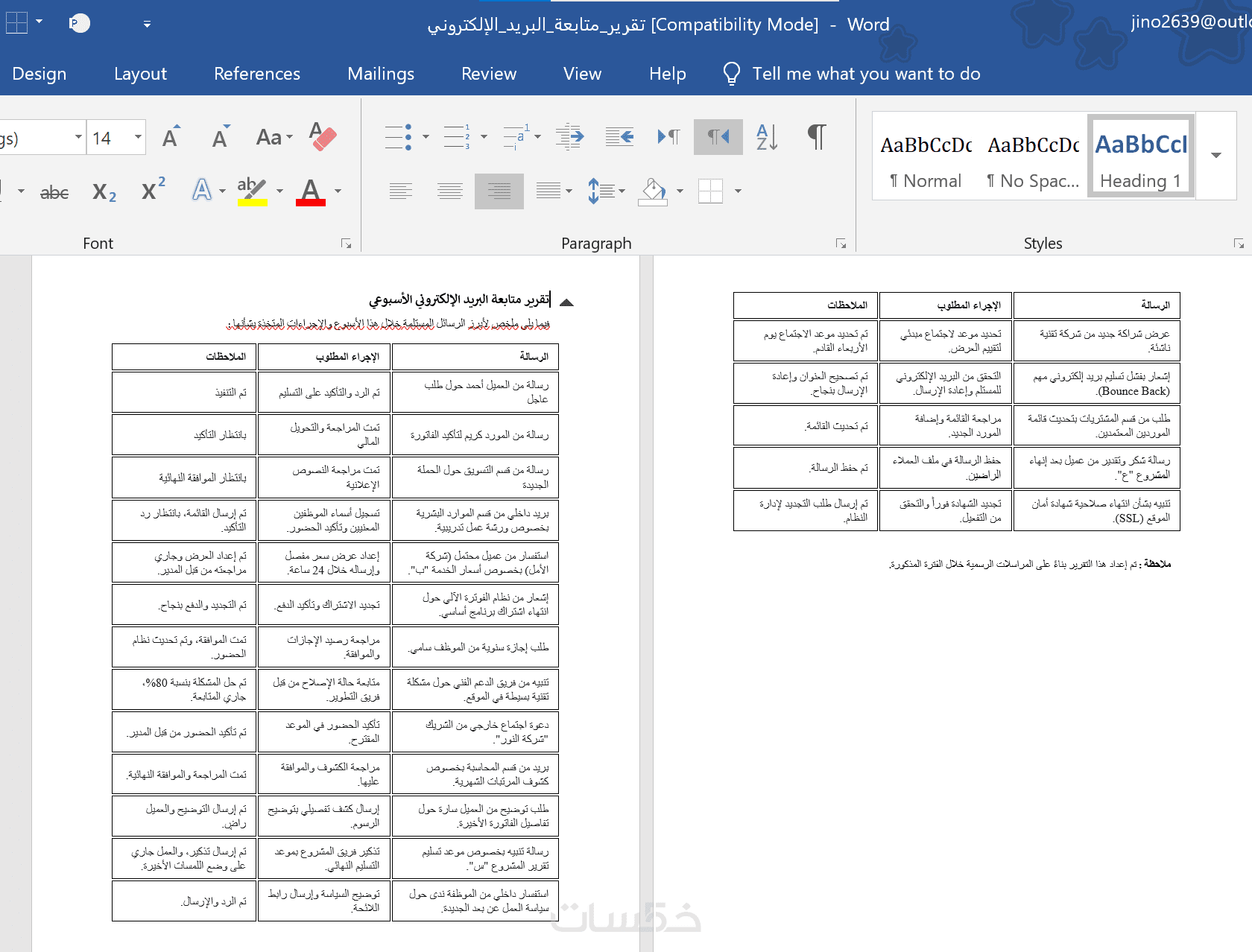Image resolution: width=1252 pixels, height=952 pixels.
Task: Sort the selected text alphabetically
Action: click(x=767, y=137)
